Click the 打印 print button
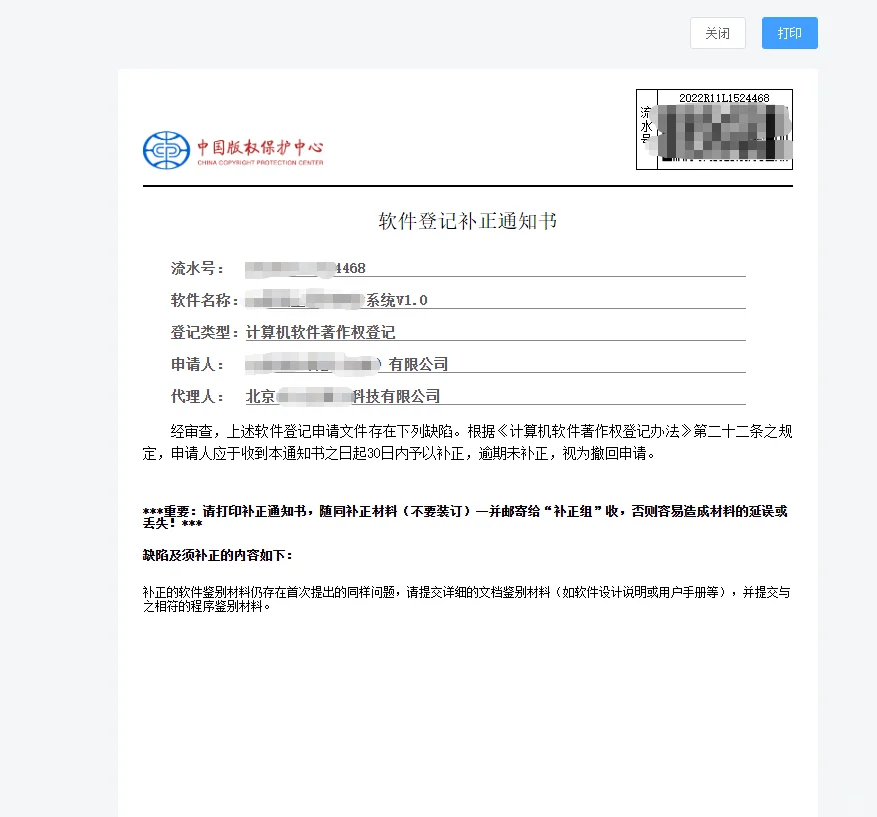 tap(789, 33)
